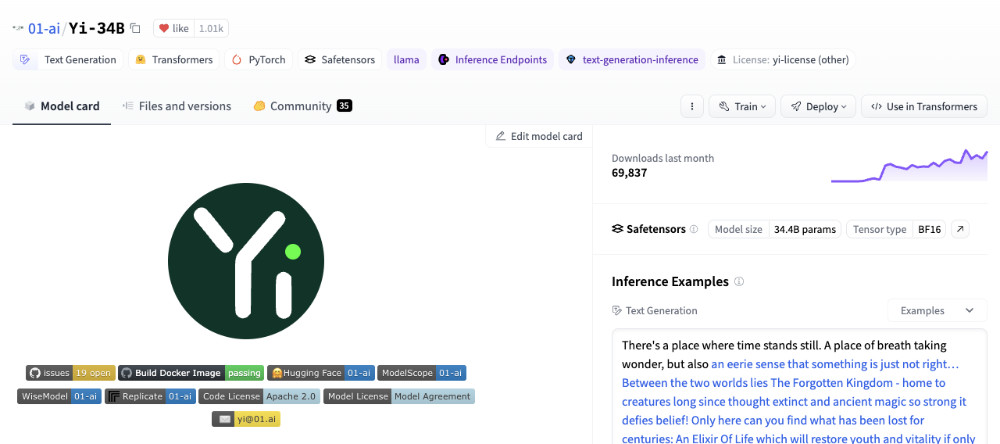Expand the Train dropdown
This screenshot has width=1000, height=444.
tap(742, 107)
